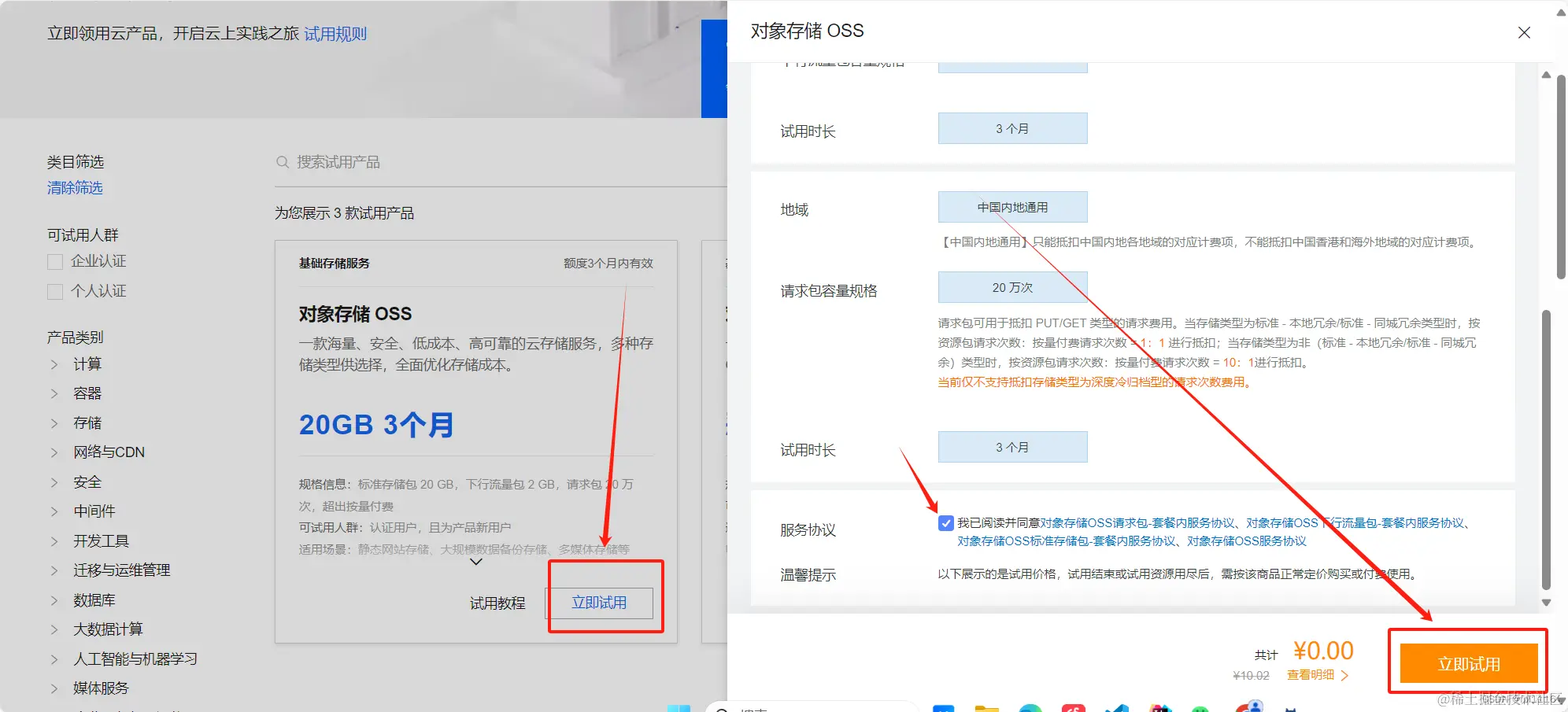Viewport: 1568px width, 712px height.
Task: Tick the 企业认证 checkbox
Action: [x=55, y=261]
